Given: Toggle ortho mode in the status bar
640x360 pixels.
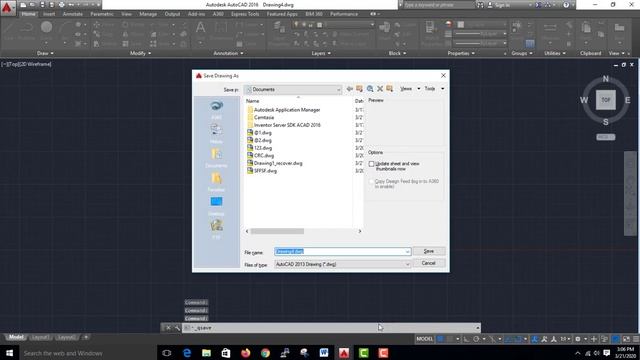Looking at the screenshot, I should [x=467, y=339].
